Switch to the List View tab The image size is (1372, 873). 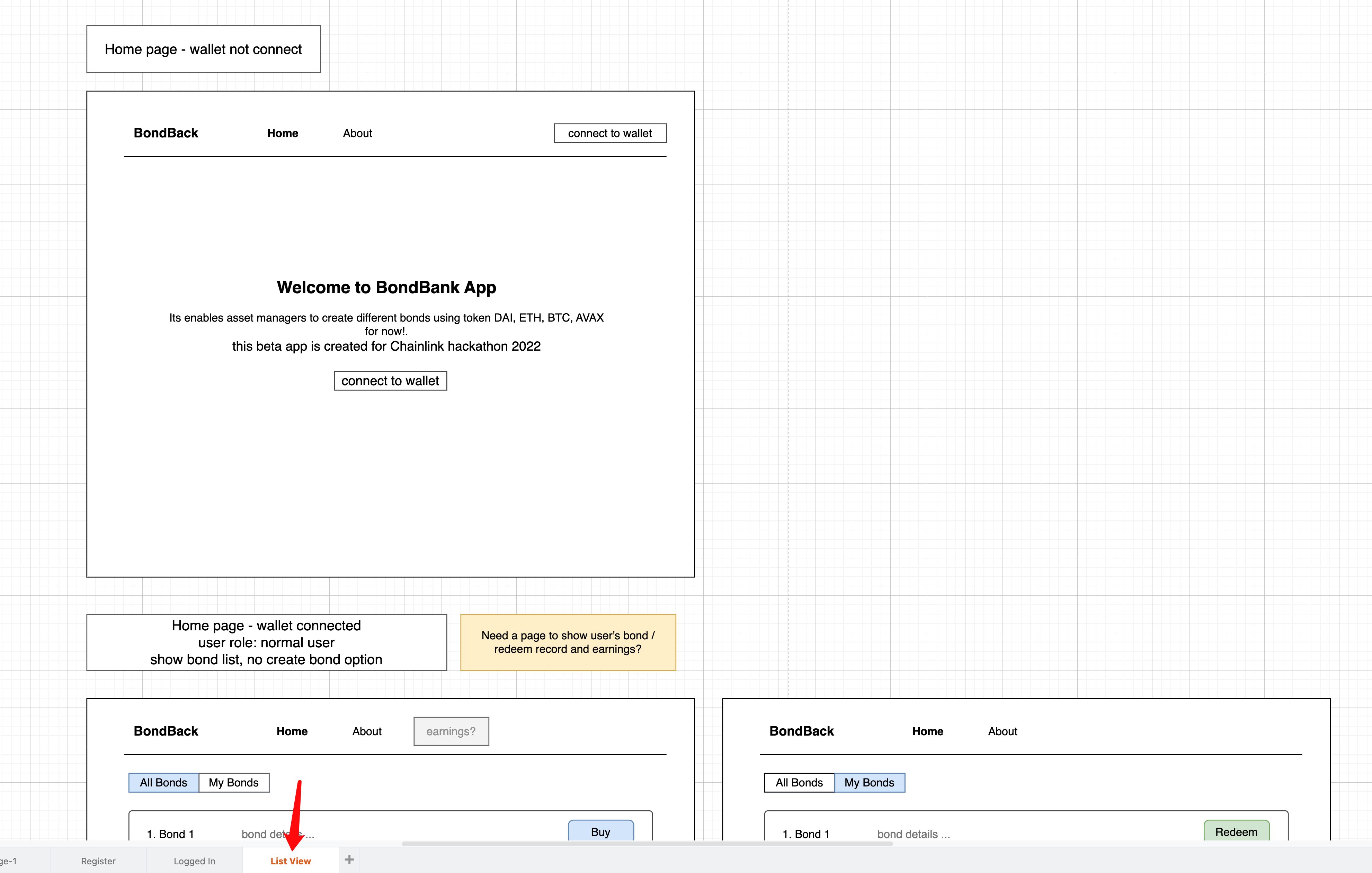pyautogui.click(x=291, y=861)
